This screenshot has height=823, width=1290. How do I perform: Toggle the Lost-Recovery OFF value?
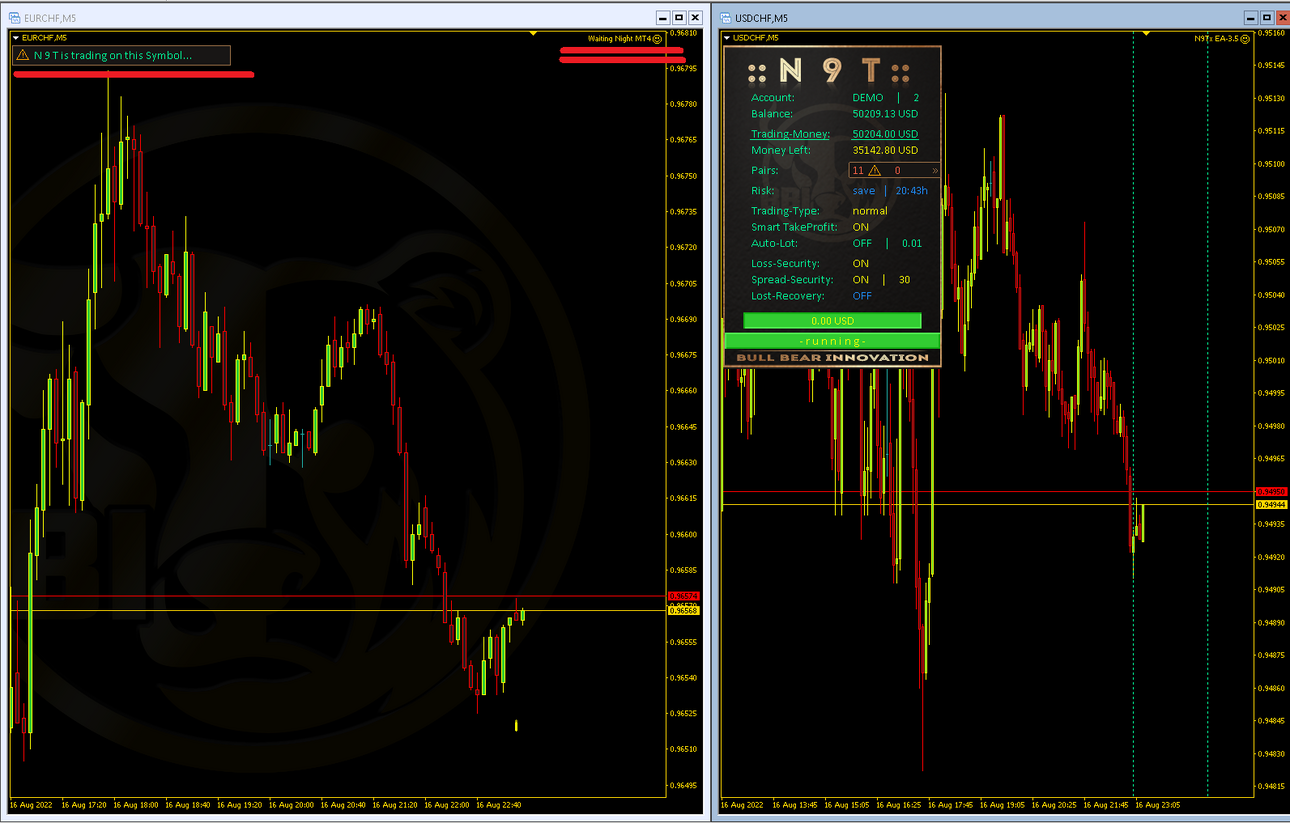point(862,296)
